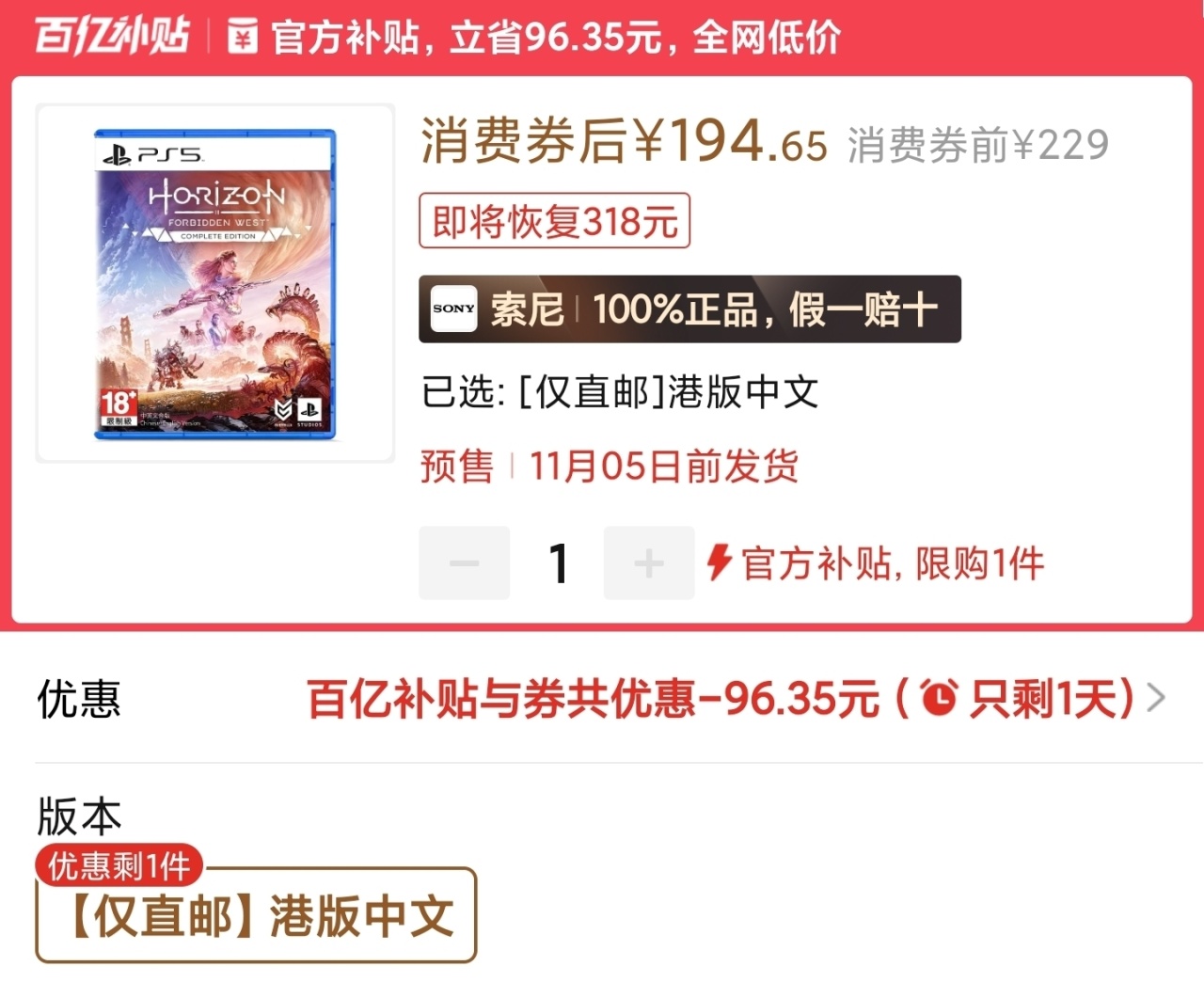Tap the red lightning subsidy icon
Image resolution: width=1204 pixels, height=982 pixels.
point(720,562)
